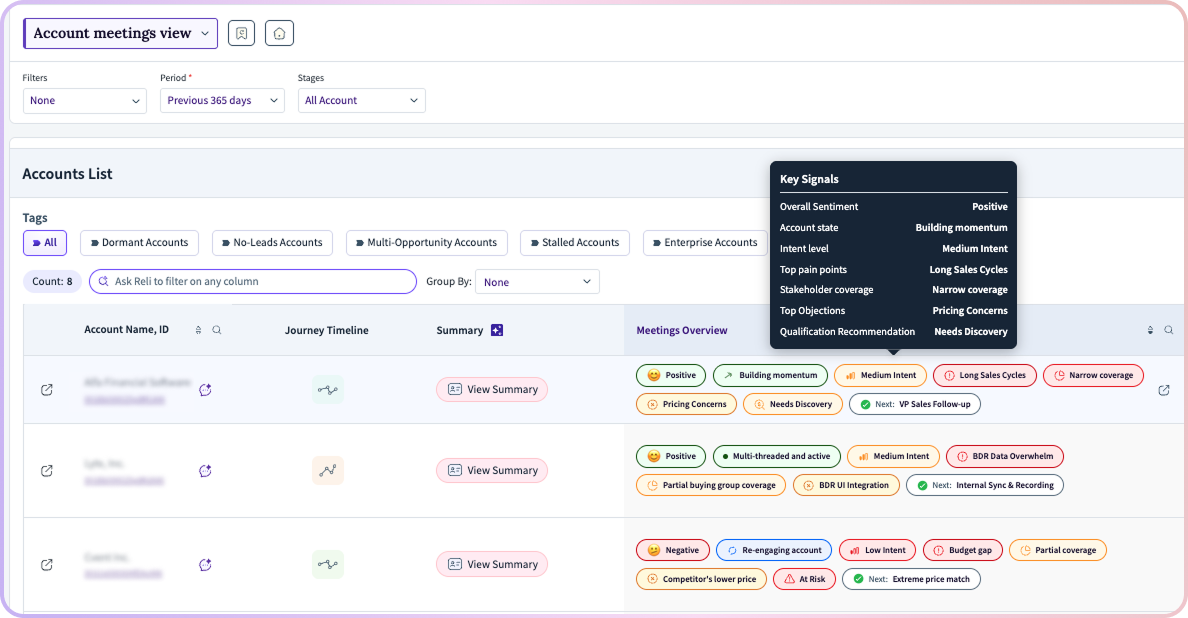Click the Re-engaging account chip

click(x=774, y=551)
